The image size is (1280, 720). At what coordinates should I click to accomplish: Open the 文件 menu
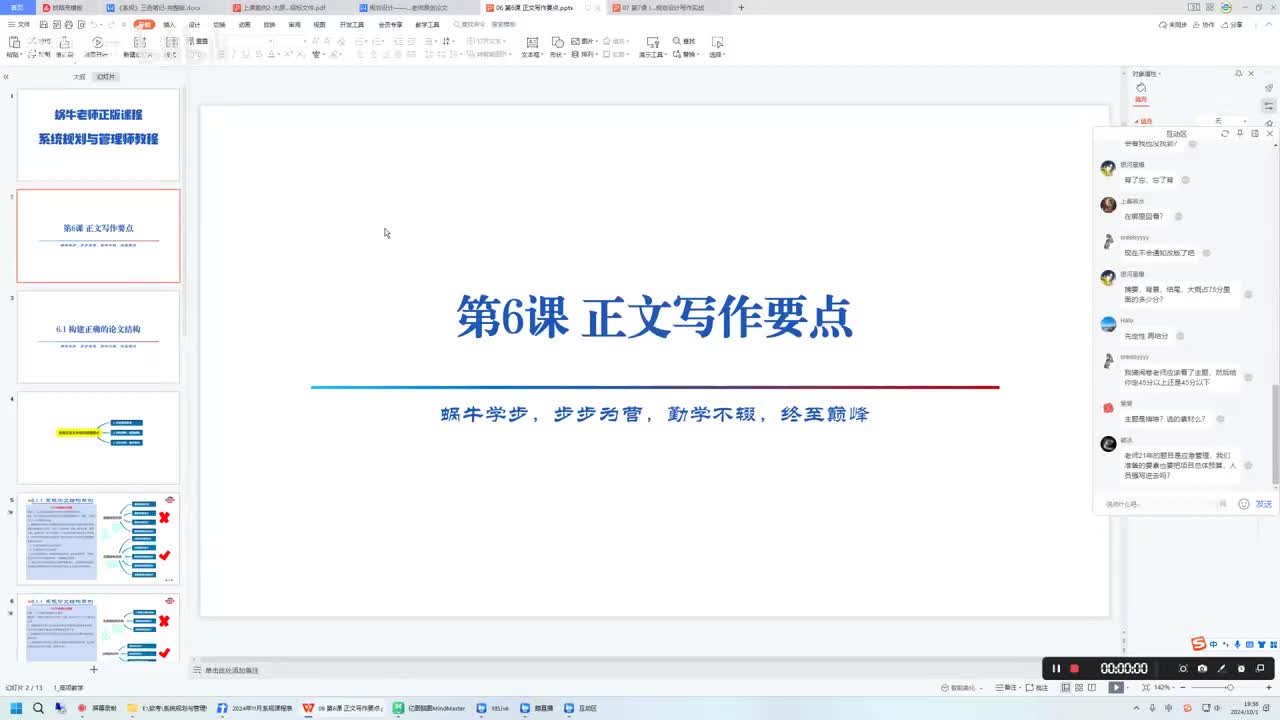[19, 24]
